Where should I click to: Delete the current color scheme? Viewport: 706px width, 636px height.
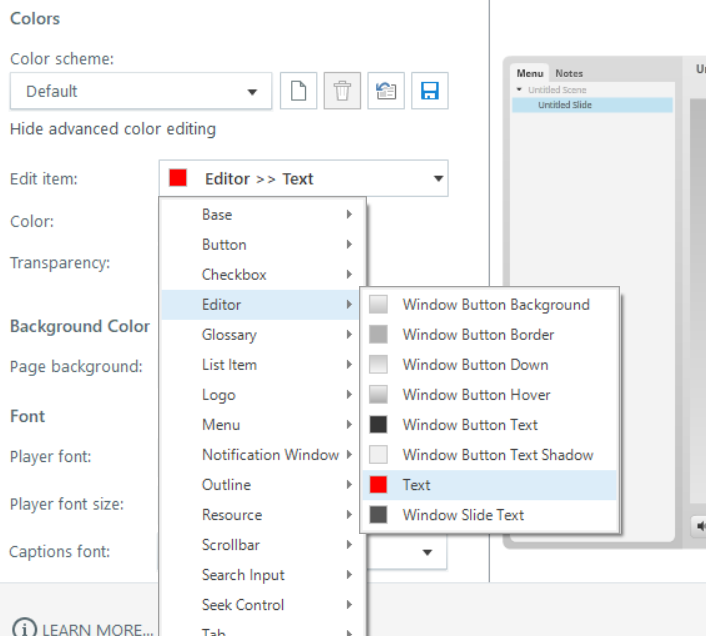point(342,91)
